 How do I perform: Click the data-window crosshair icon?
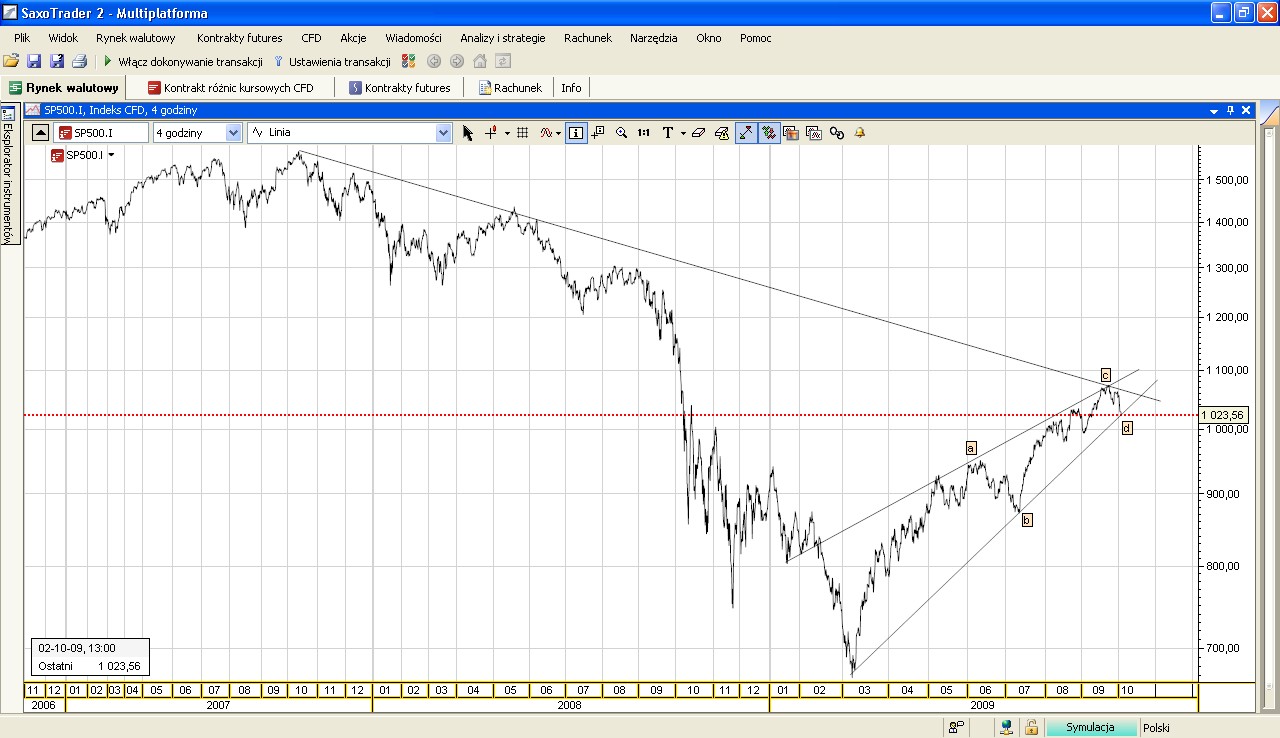598,132
